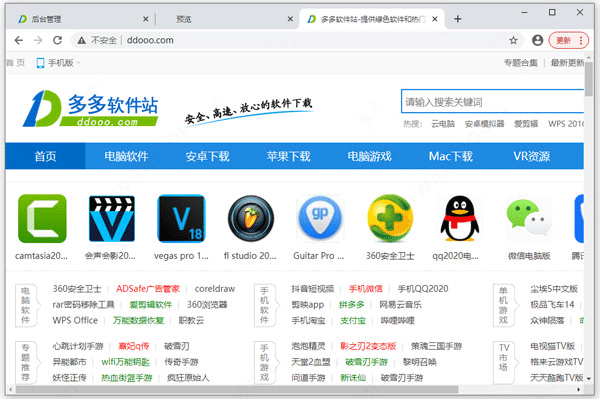The height and width of the screenshot is (399, 600).
Task: Click the browser forward arrow
Action: pyautogui.click(x=38, y=40)
